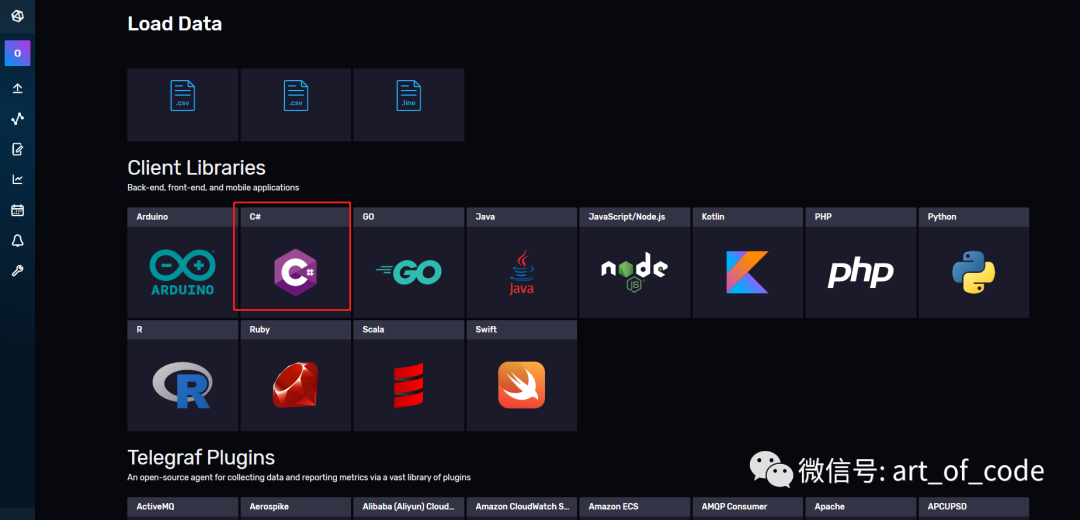This screenshot has width=1080, height=520.
Task: Select the JavaScript/Node.js library tile
Action: point(634,268)
